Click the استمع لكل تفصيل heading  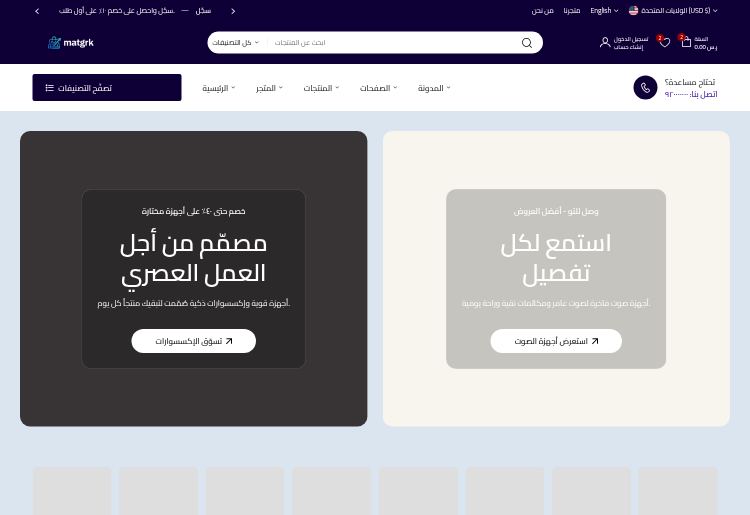point(556,258)
